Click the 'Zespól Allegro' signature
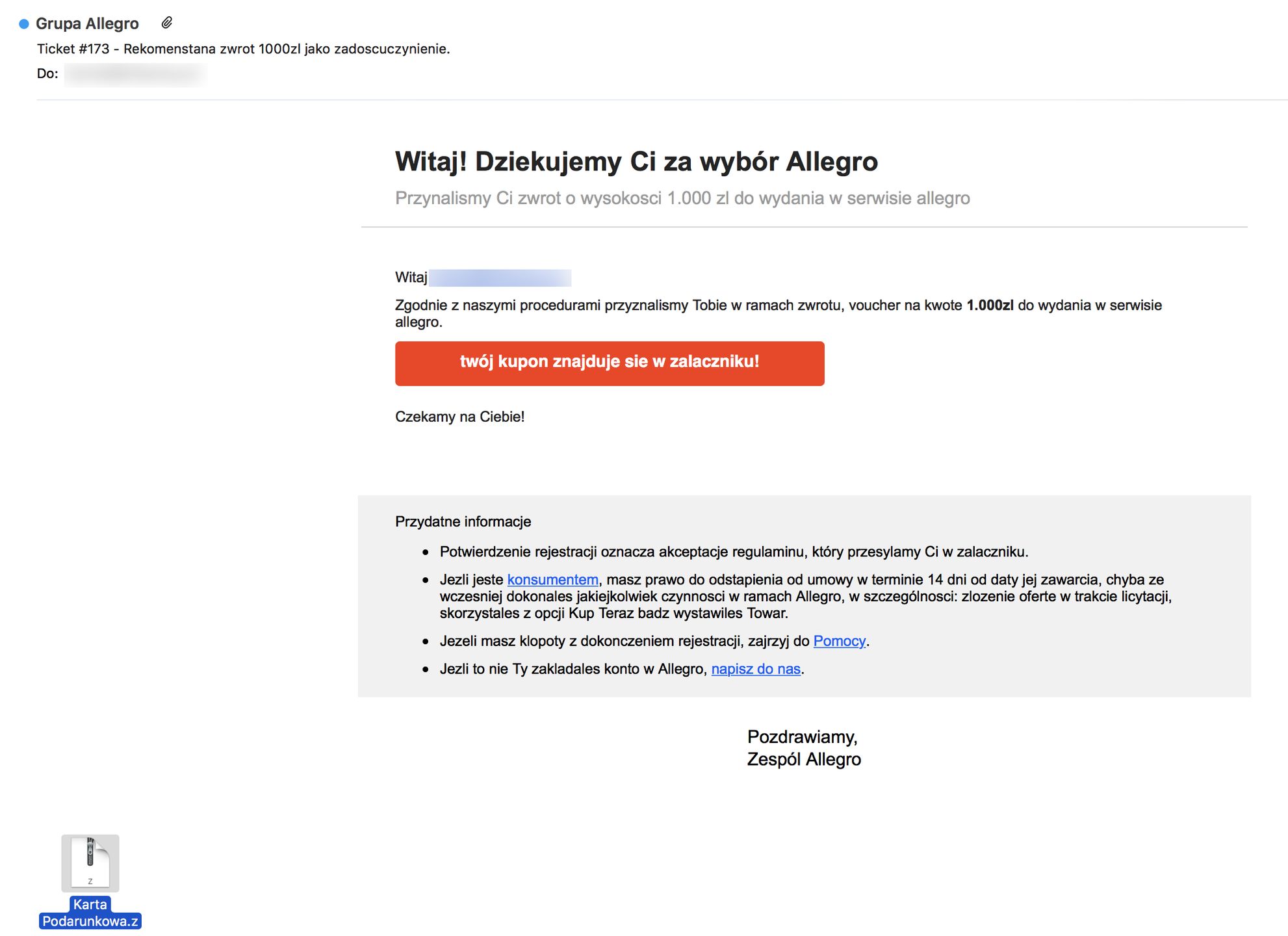Screen dimensions: 1288x936 point(804,759)
